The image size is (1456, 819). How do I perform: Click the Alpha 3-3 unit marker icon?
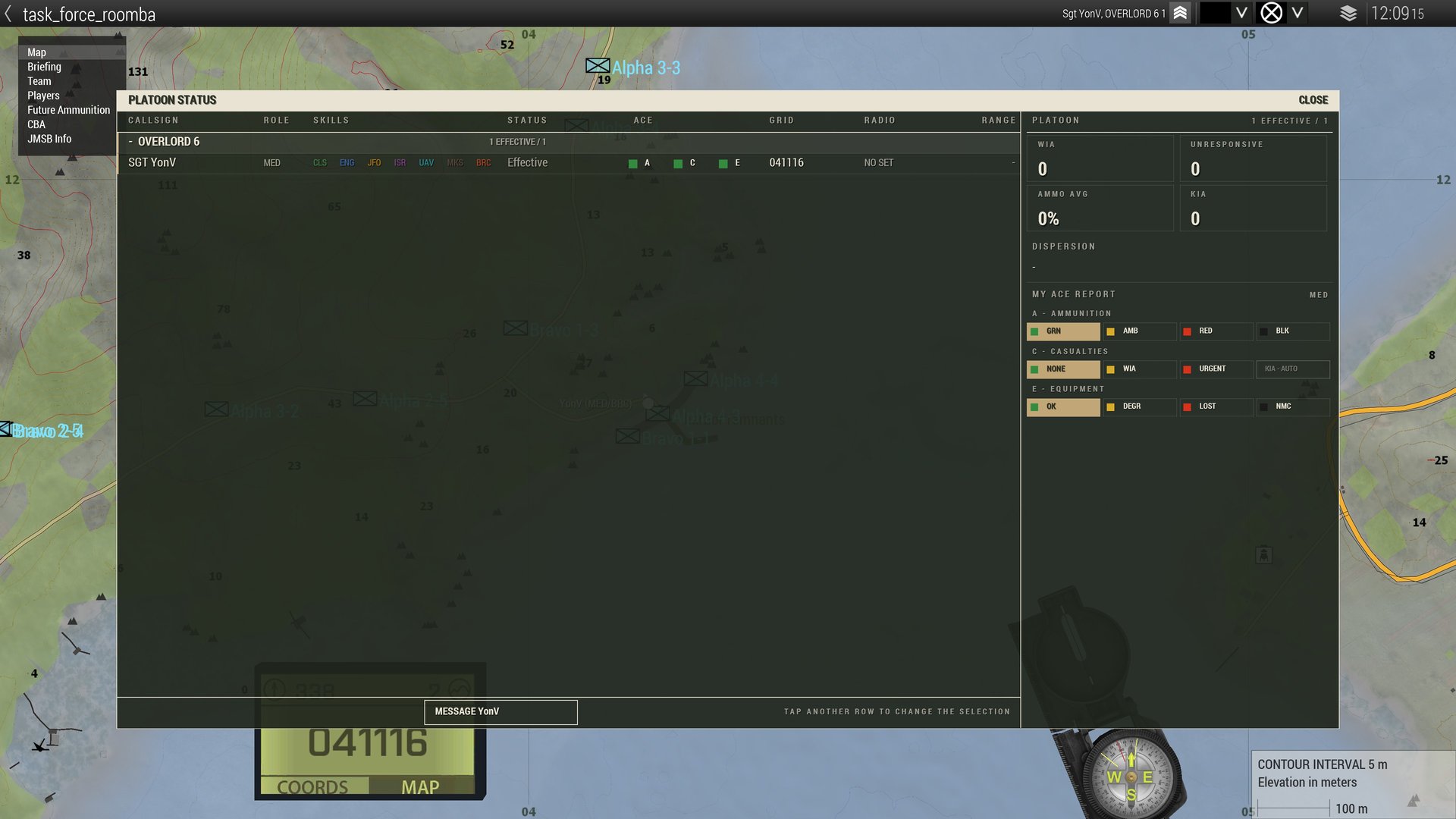coord(598,66)
